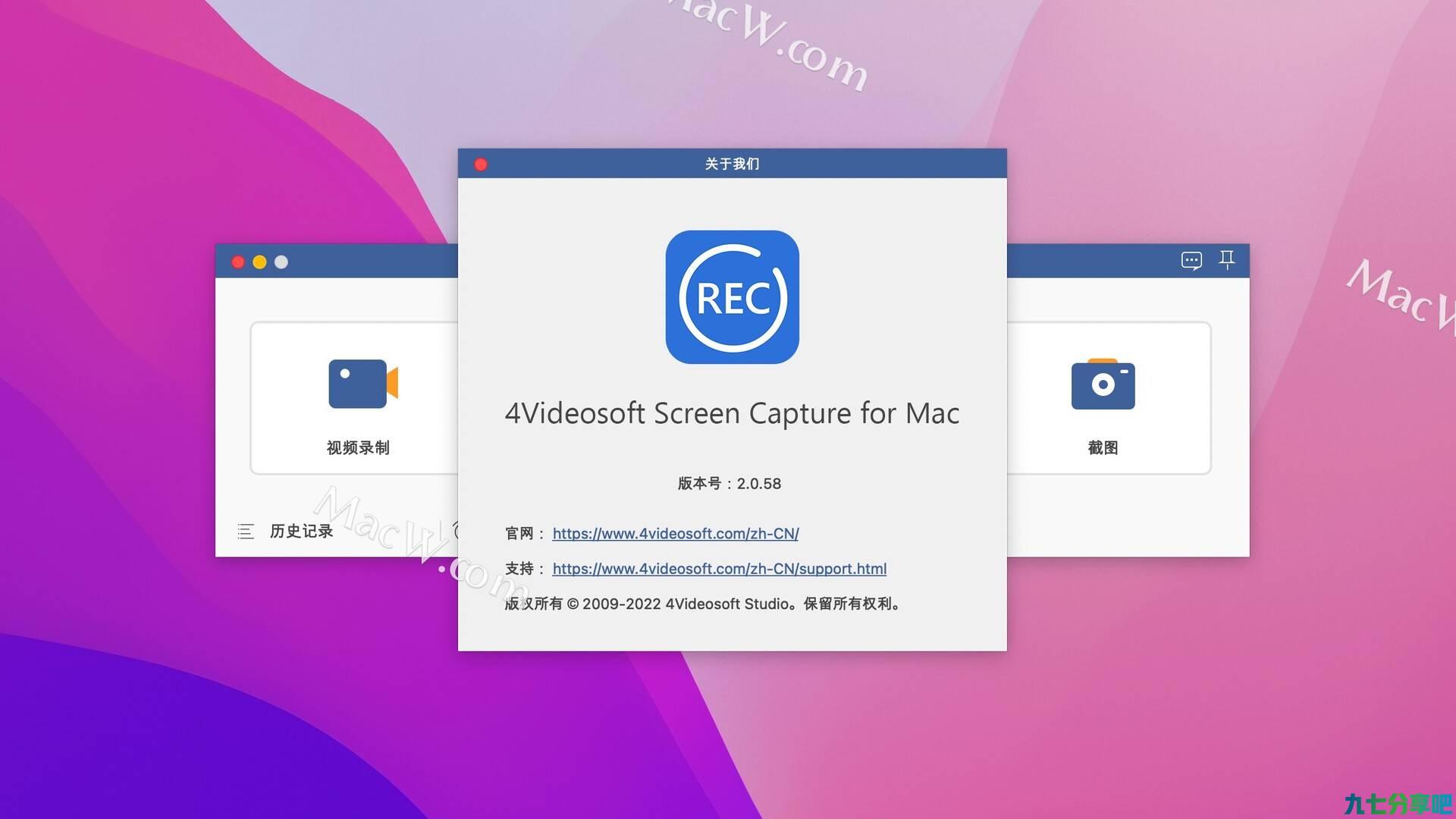The height and width of the screenshot is (819, 1456).
Task: Open the support.html link
Action: click(719, 569)
